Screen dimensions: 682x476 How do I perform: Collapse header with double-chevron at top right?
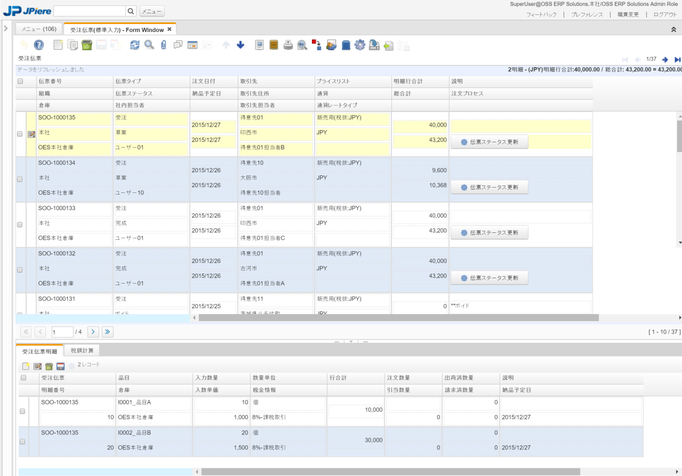click(673, 30)
